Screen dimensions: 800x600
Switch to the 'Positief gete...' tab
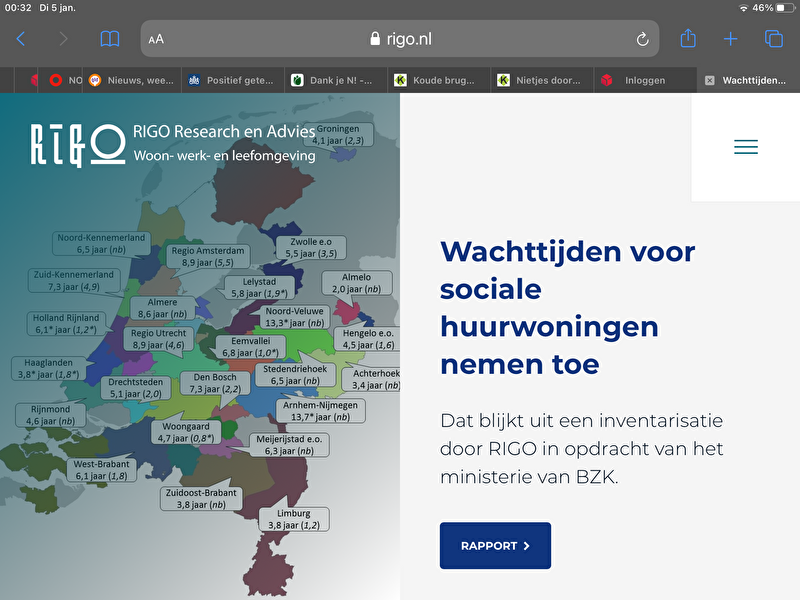point(233,80)
